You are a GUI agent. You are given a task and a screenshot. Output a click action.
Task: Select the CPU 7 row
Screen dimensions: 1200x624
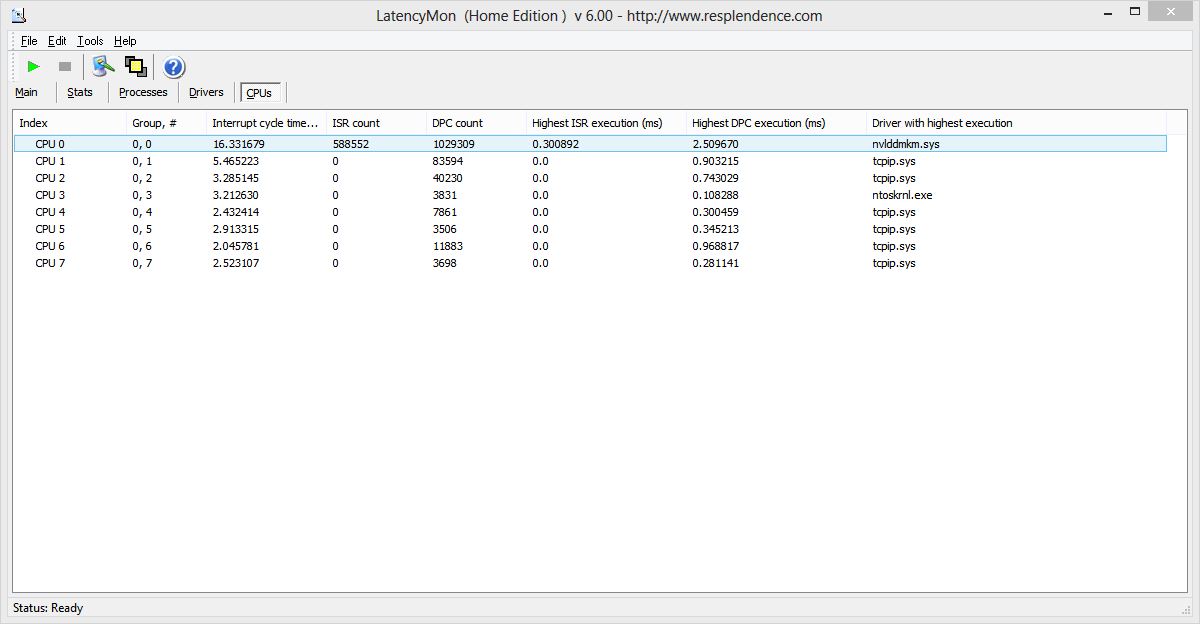click(590, 263)
